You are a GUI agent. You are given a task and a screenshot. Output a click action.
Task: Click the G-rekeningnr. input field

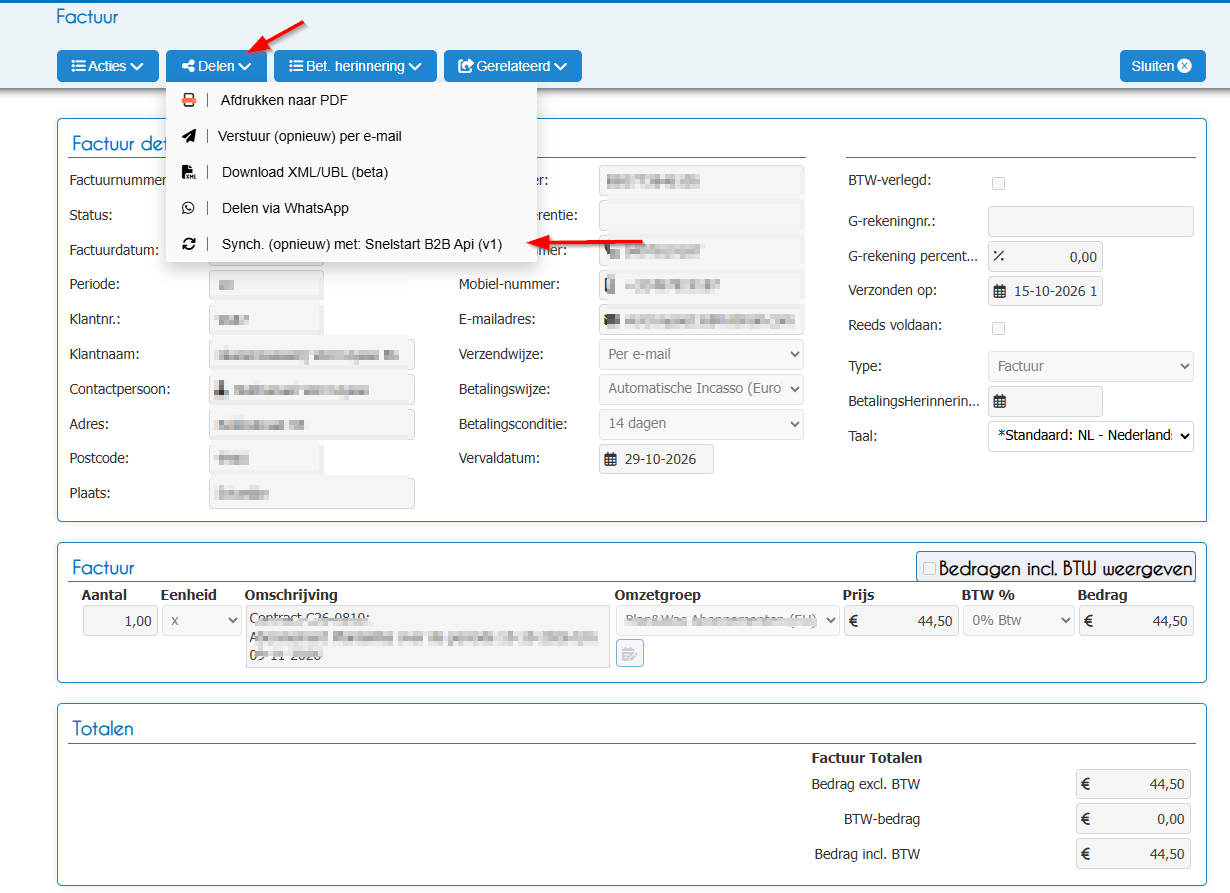pos(1091,222)
